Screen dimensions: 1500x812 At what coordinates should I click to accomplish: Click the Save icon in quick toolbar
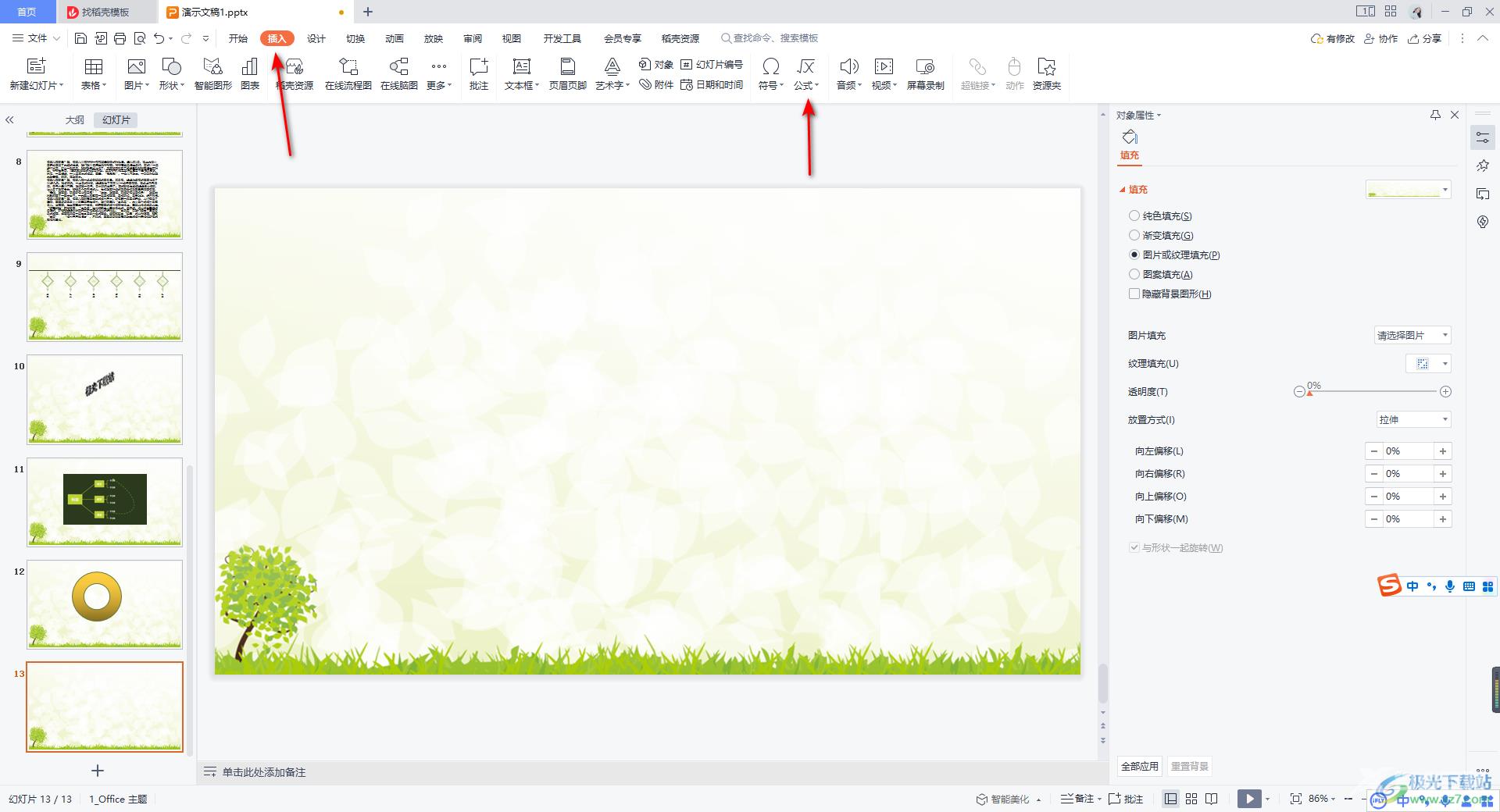(80, 38)
